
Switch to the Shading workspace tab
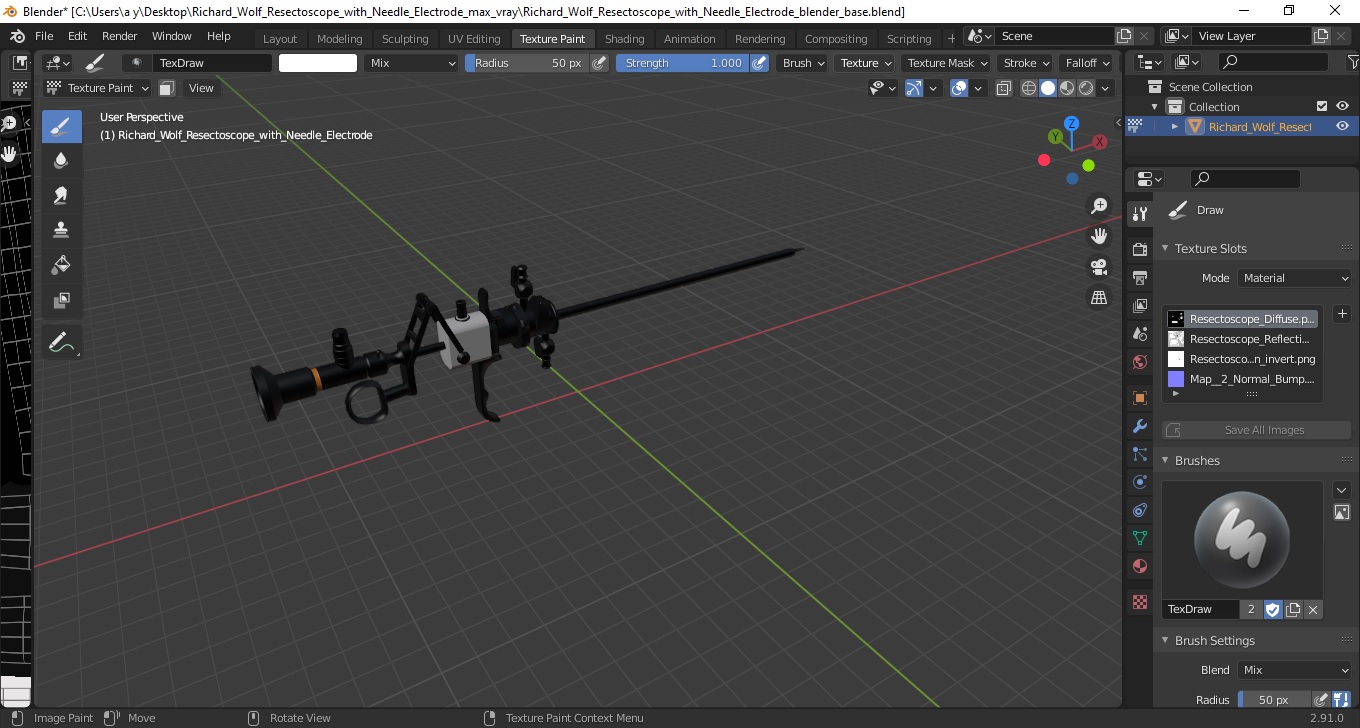click(x=624, y=39)
